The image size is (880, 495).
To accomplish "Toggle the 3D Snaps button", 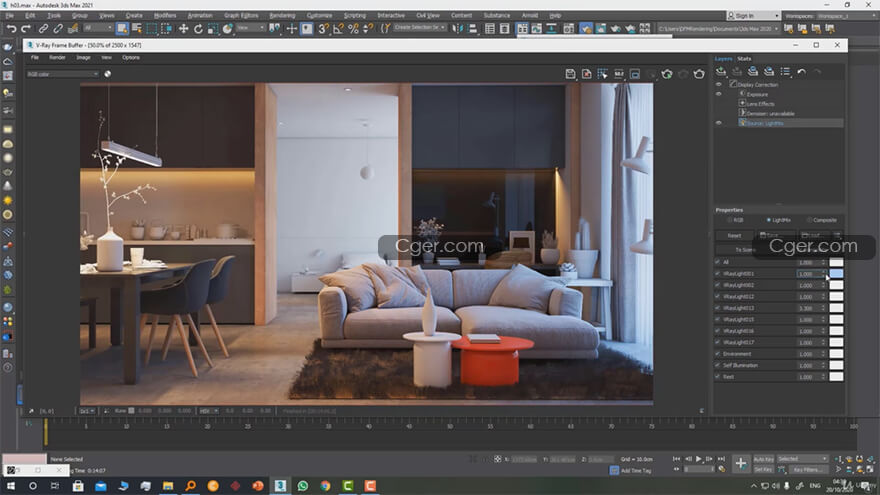I will click(323, 28).
